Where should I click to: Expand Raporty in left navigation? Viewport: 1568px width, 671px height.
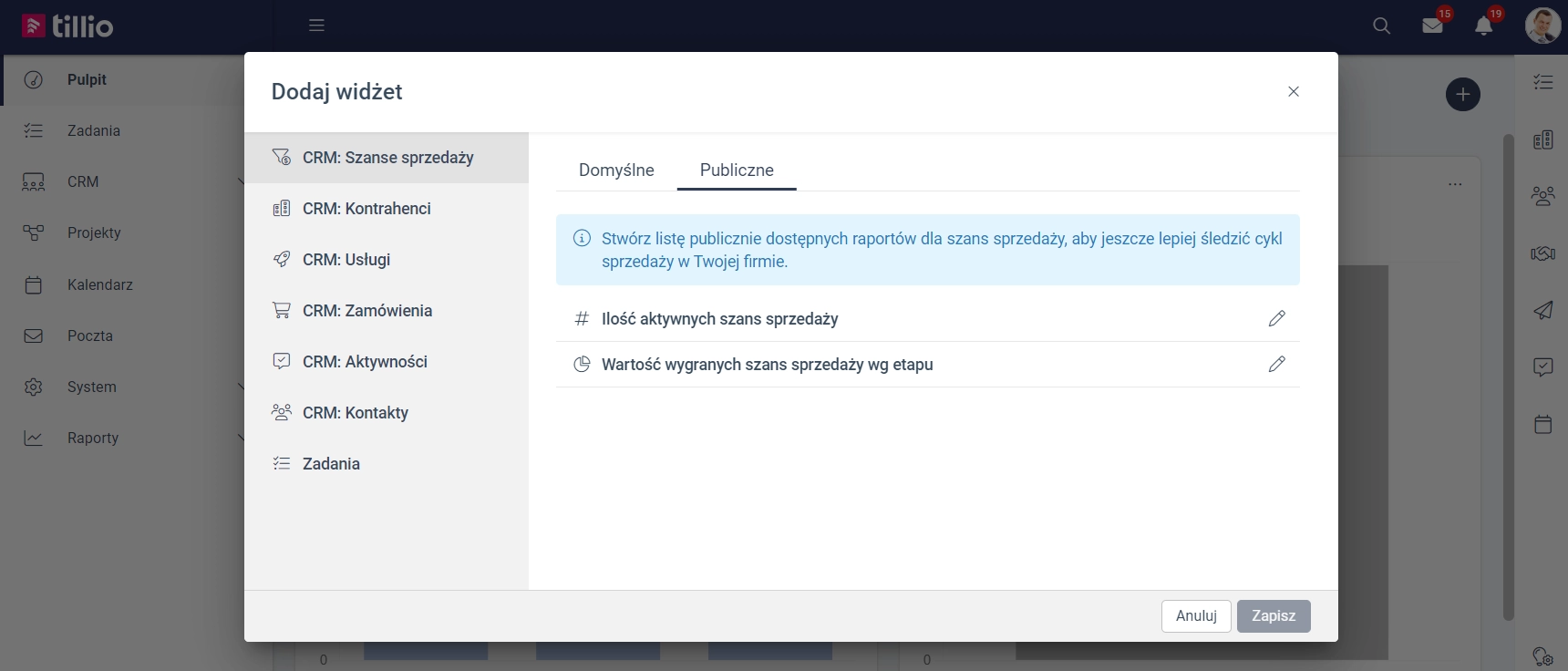click(x=124, y=438)
